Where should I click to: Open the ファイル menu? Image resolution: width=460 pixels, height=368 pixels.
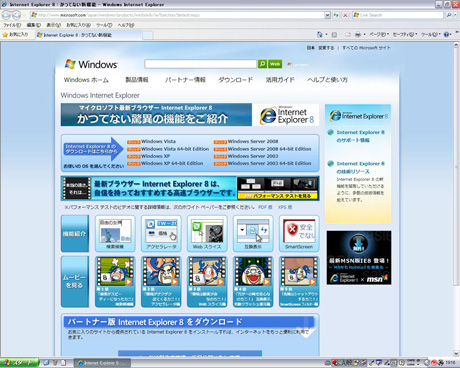[x=12, y=25]
